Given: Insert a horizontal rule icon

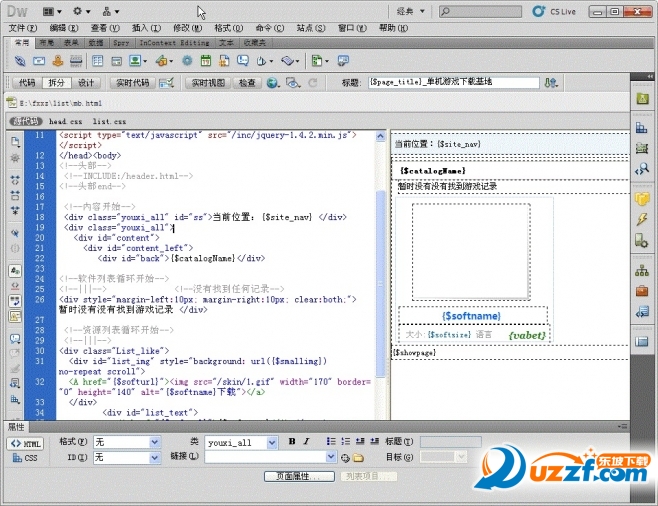Looking at the screenshot, I should pos(76,61).
